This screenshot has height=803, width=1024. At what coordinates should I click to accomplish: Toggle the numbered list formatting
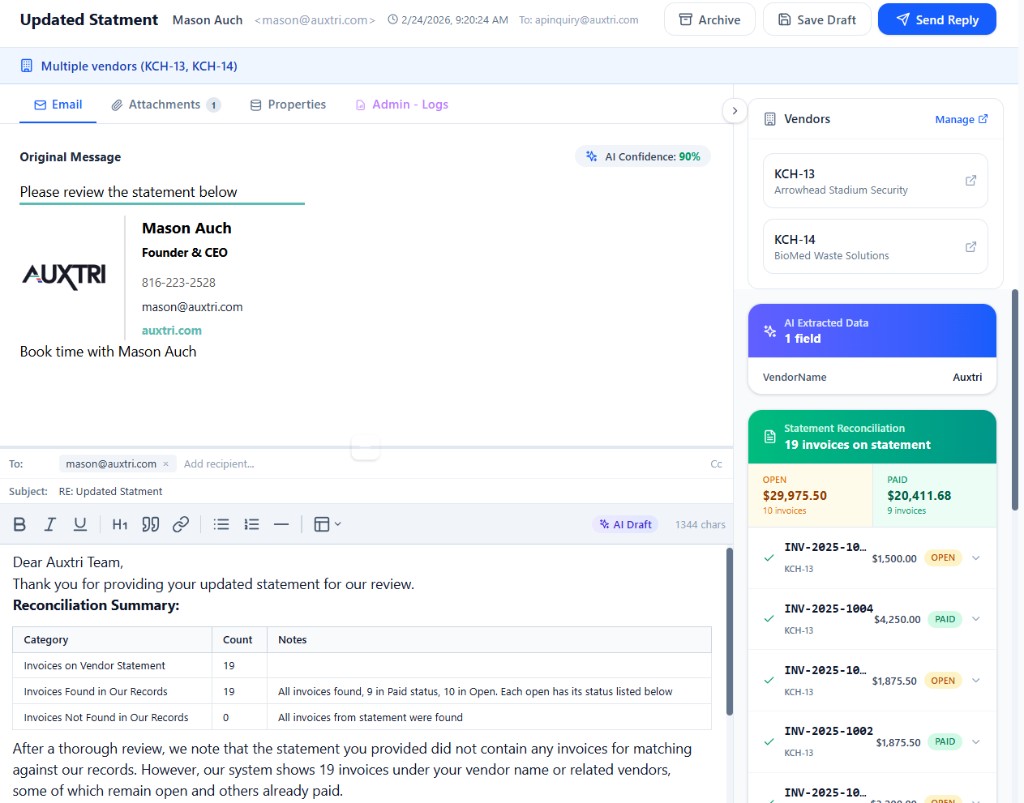(251, 523)
